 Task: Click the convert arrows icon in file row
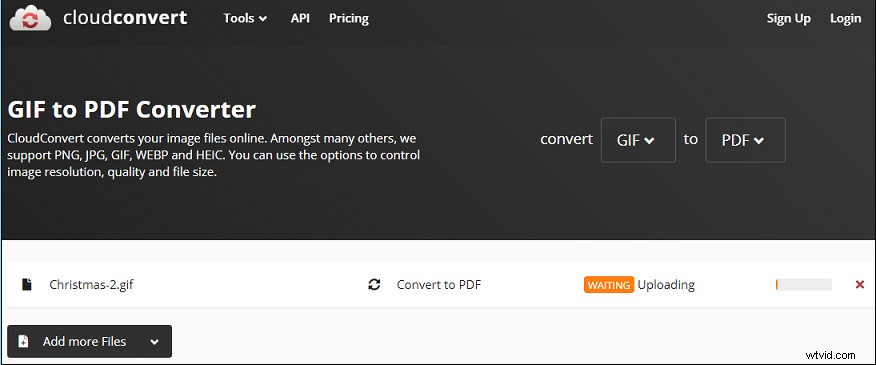pos(374,285)
